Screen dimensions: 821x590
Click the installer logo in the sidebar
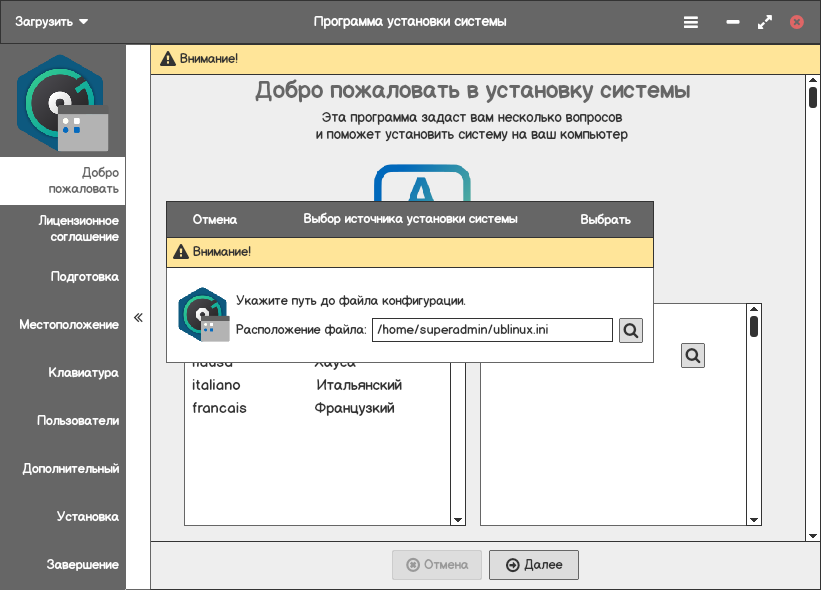coord(63,103)
